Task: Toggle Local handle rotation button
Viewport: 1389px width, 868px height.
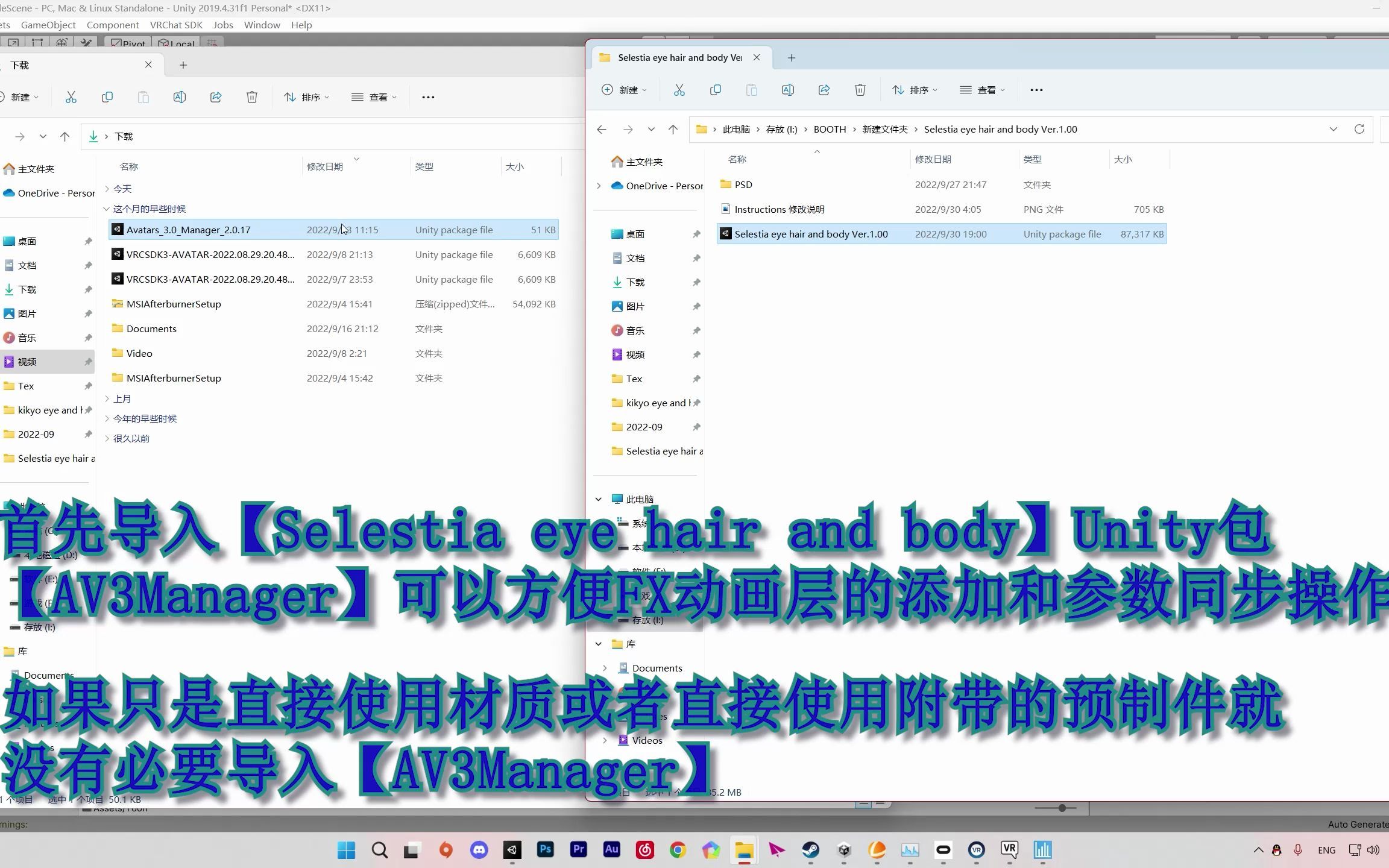Action: 176,43
